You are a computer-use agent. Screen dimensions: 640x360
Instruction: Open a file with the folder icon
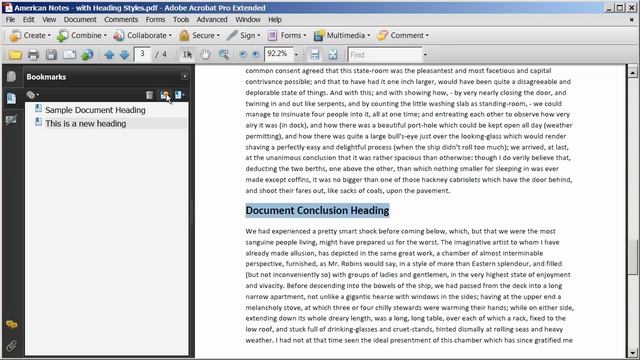click(15, 55)
